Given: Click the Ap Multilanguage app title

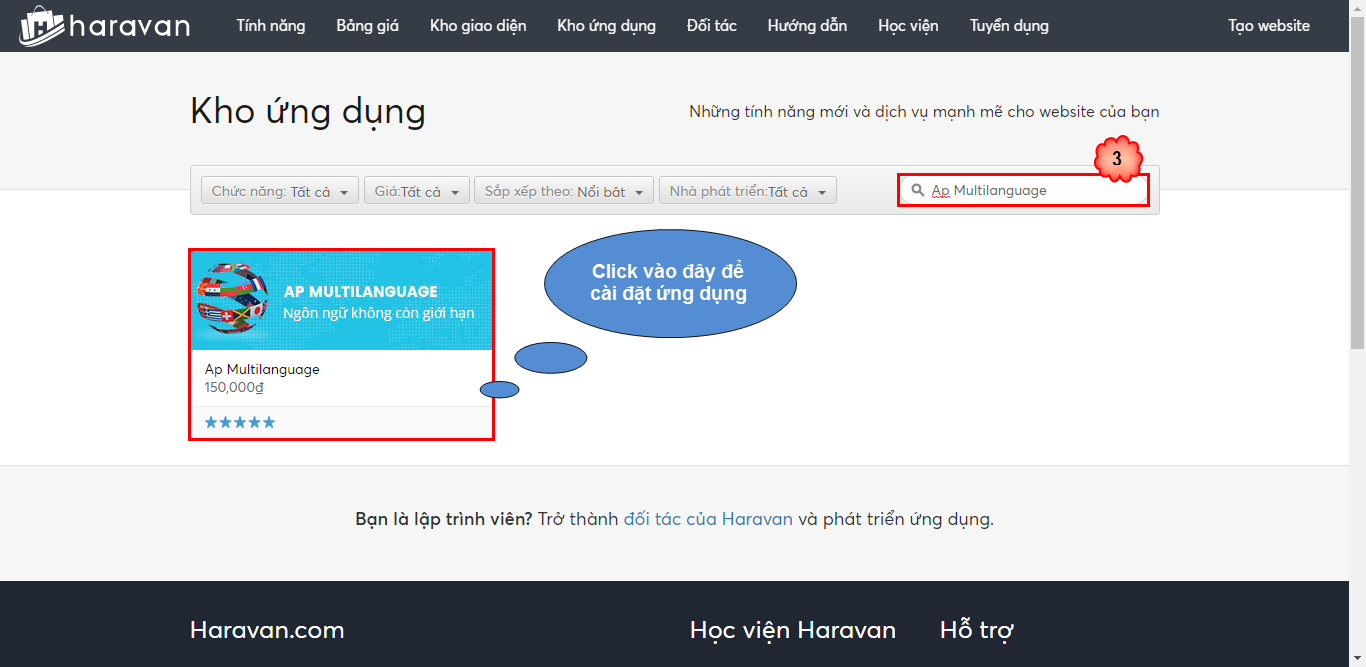Looking at the screenshot, I should pyautogui.click(x=262, y=369).
